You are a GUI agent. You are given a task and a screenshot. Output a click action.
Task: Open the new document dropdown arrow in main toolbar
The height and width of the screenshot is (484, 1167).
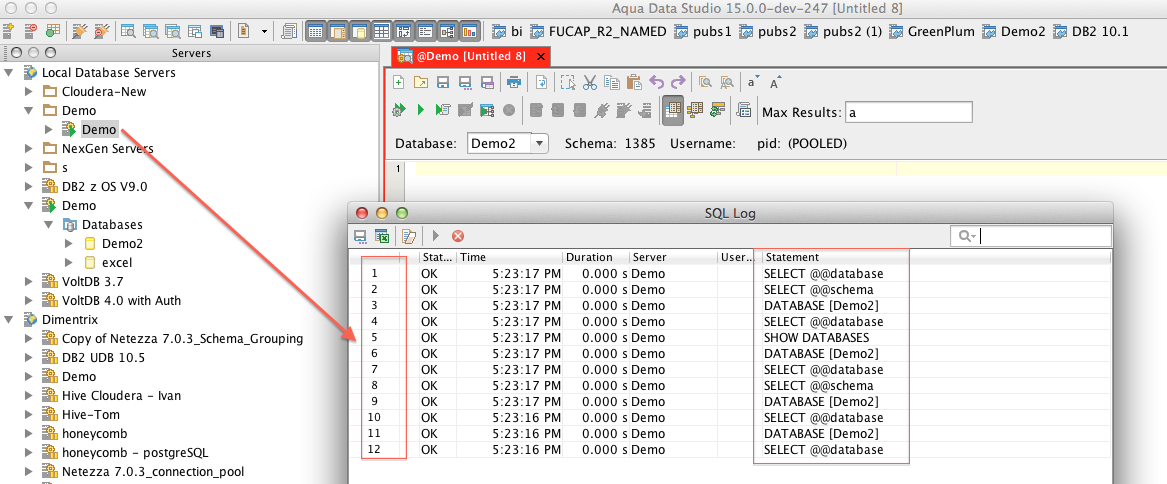point(265,31)
